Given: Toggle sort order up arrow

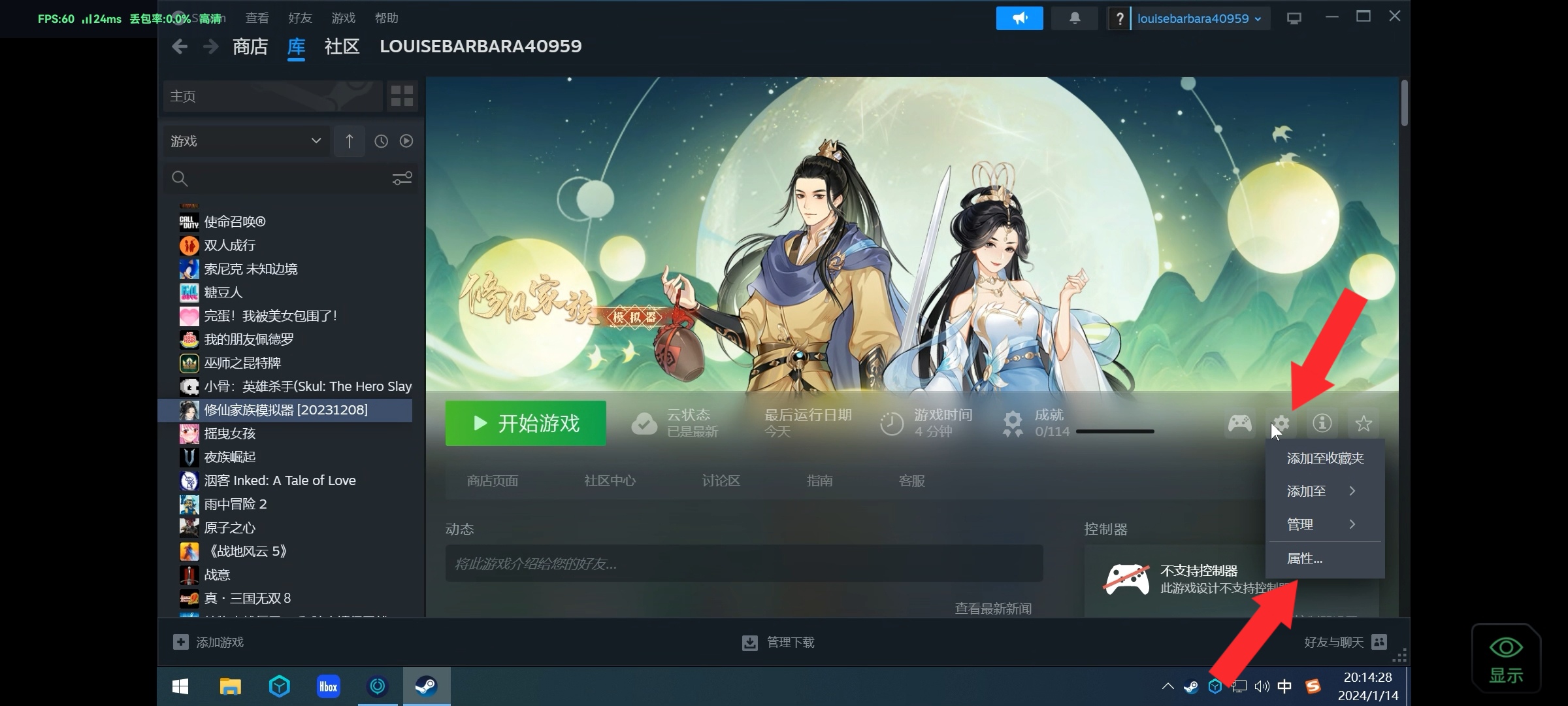Looking at the screenshot, I should [350, 141].
